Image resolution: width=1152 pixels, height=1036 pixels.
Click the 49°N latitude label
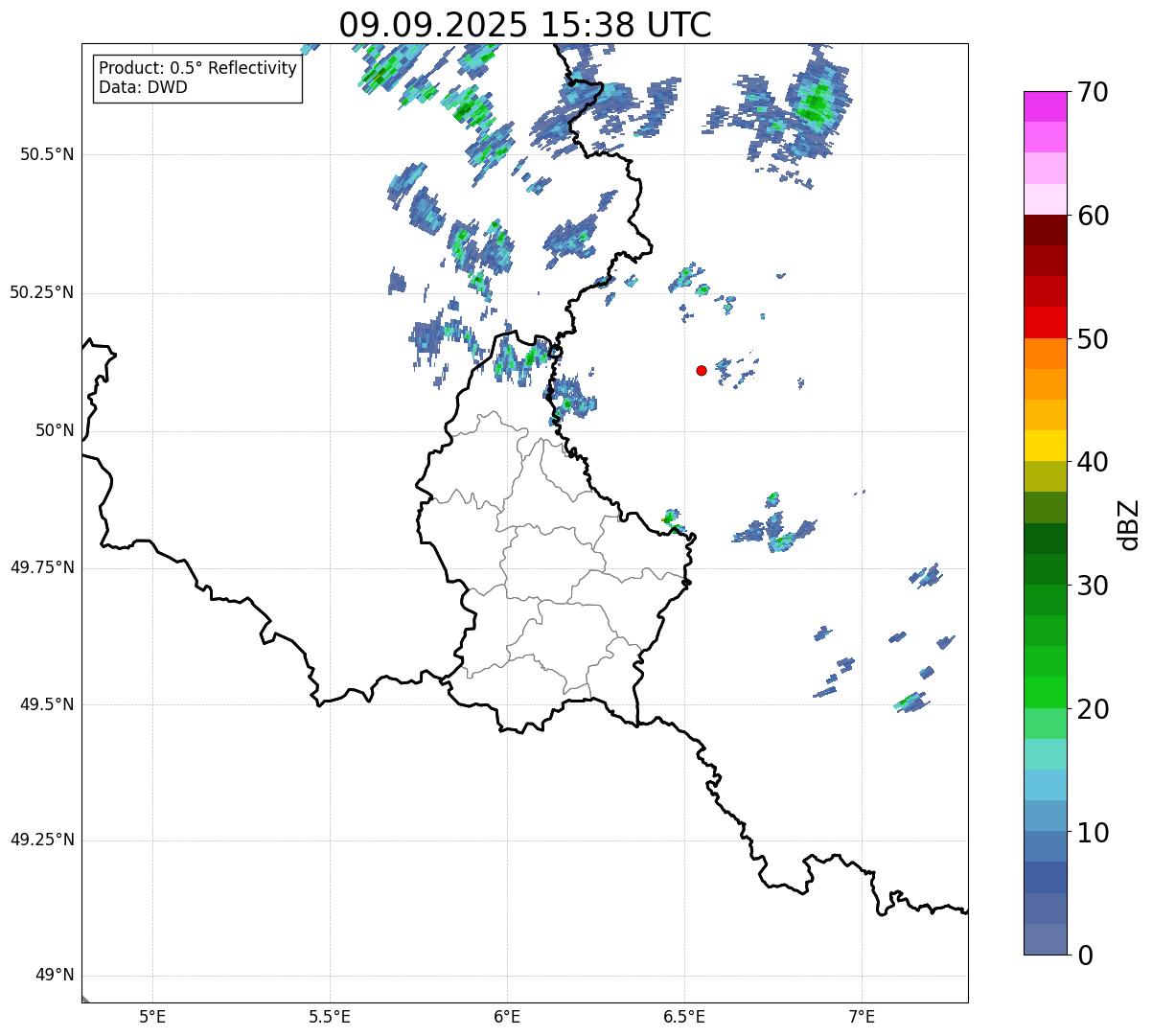55,976
